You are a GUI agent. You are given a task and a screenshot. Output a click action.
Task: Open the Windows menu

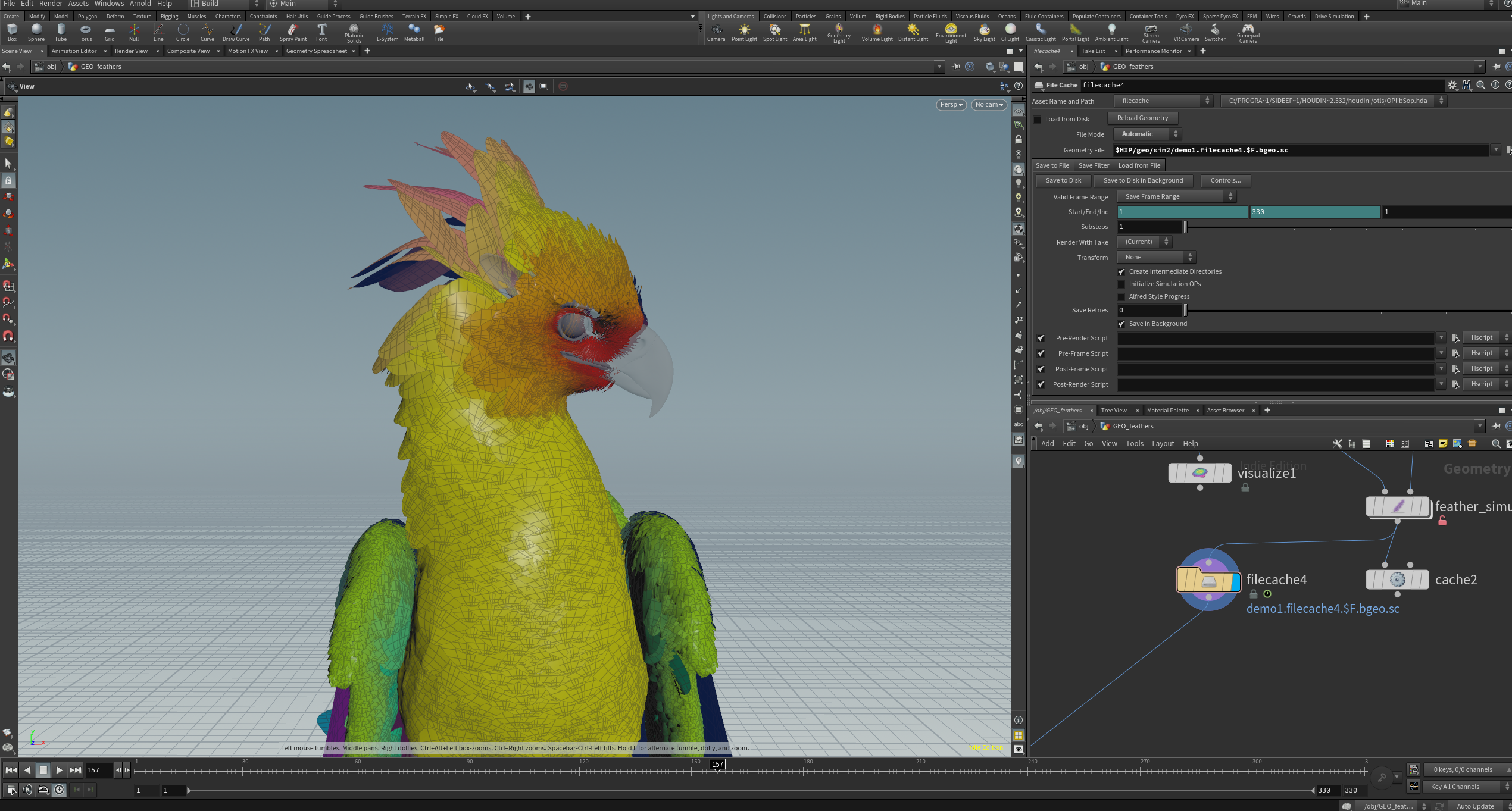(109, 4)
